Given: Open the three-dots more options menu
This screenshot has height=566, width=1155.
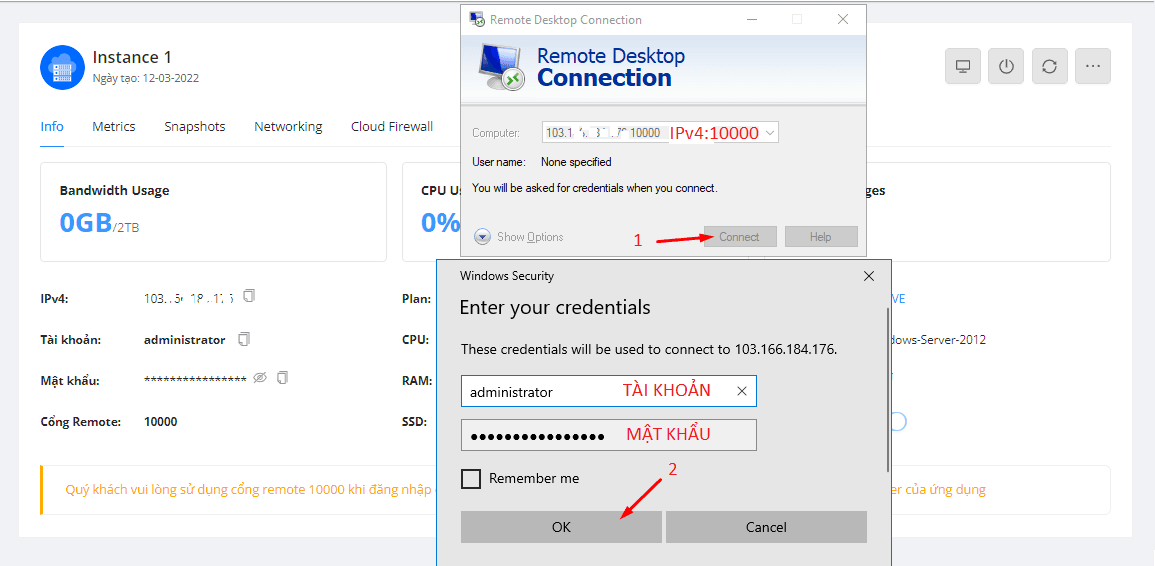Looking at the screenshot, I should click(1092, 67).
